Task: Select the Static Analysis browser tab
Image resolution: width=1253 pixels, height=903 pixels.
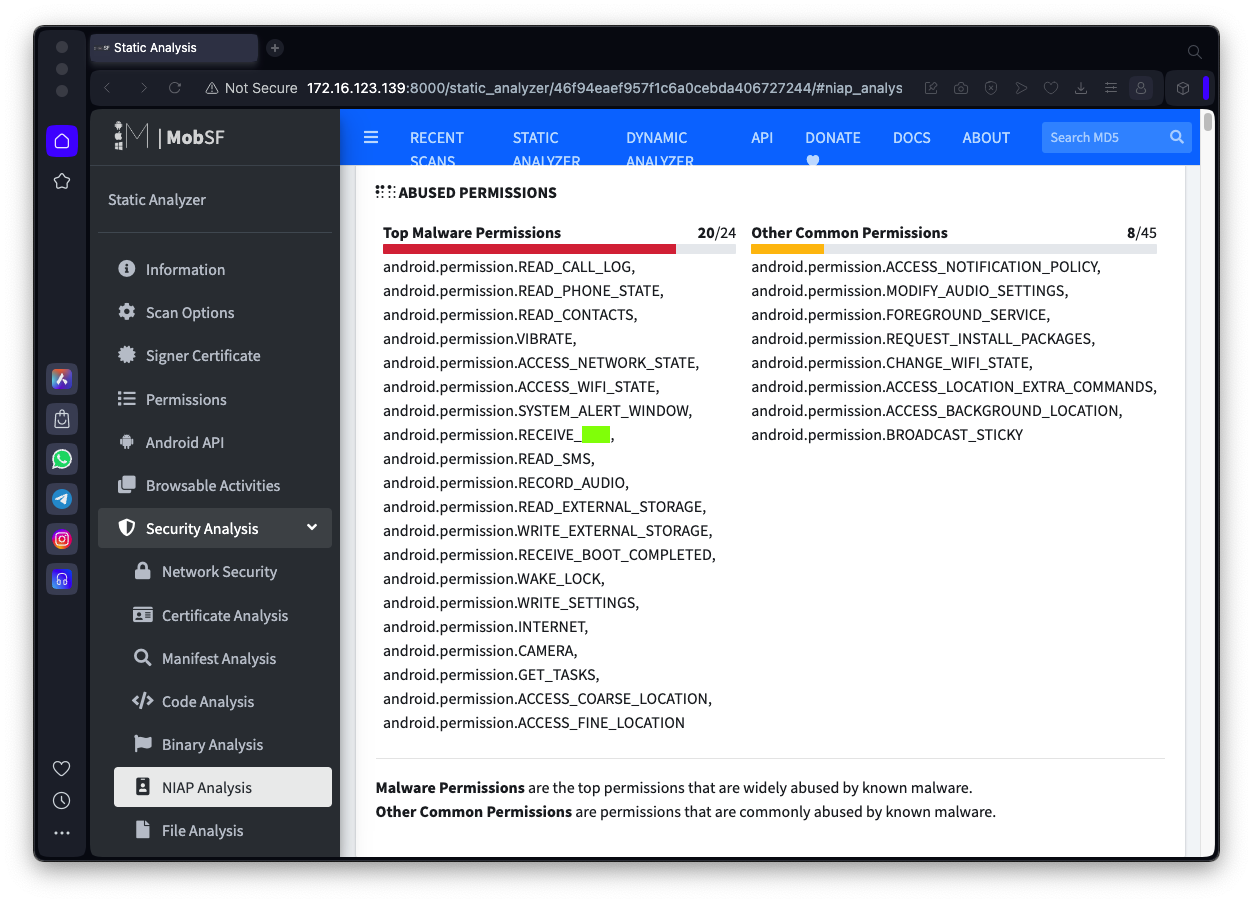Action: [x=173, y=48]
